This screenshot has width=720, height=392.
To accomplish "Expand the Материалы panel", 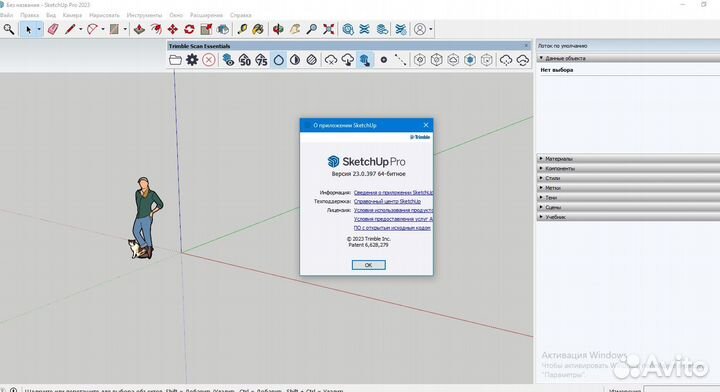I will [628, 159].
